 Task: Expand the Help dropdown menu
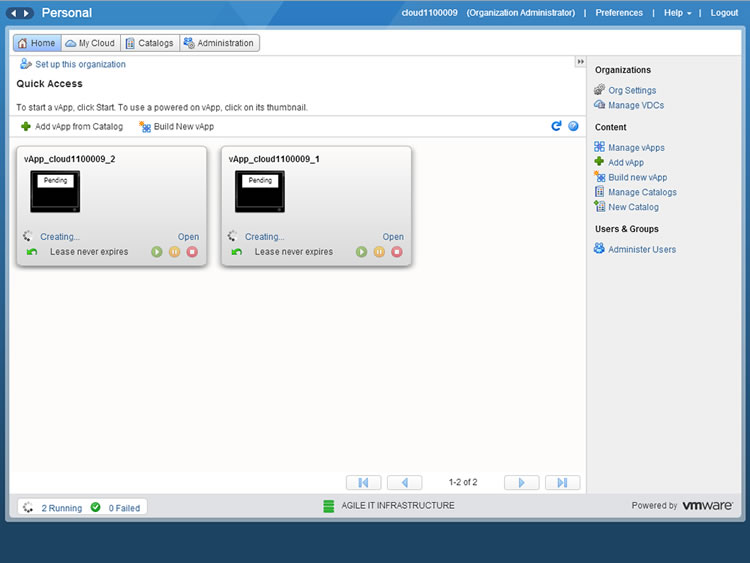(x=677, y=13)
